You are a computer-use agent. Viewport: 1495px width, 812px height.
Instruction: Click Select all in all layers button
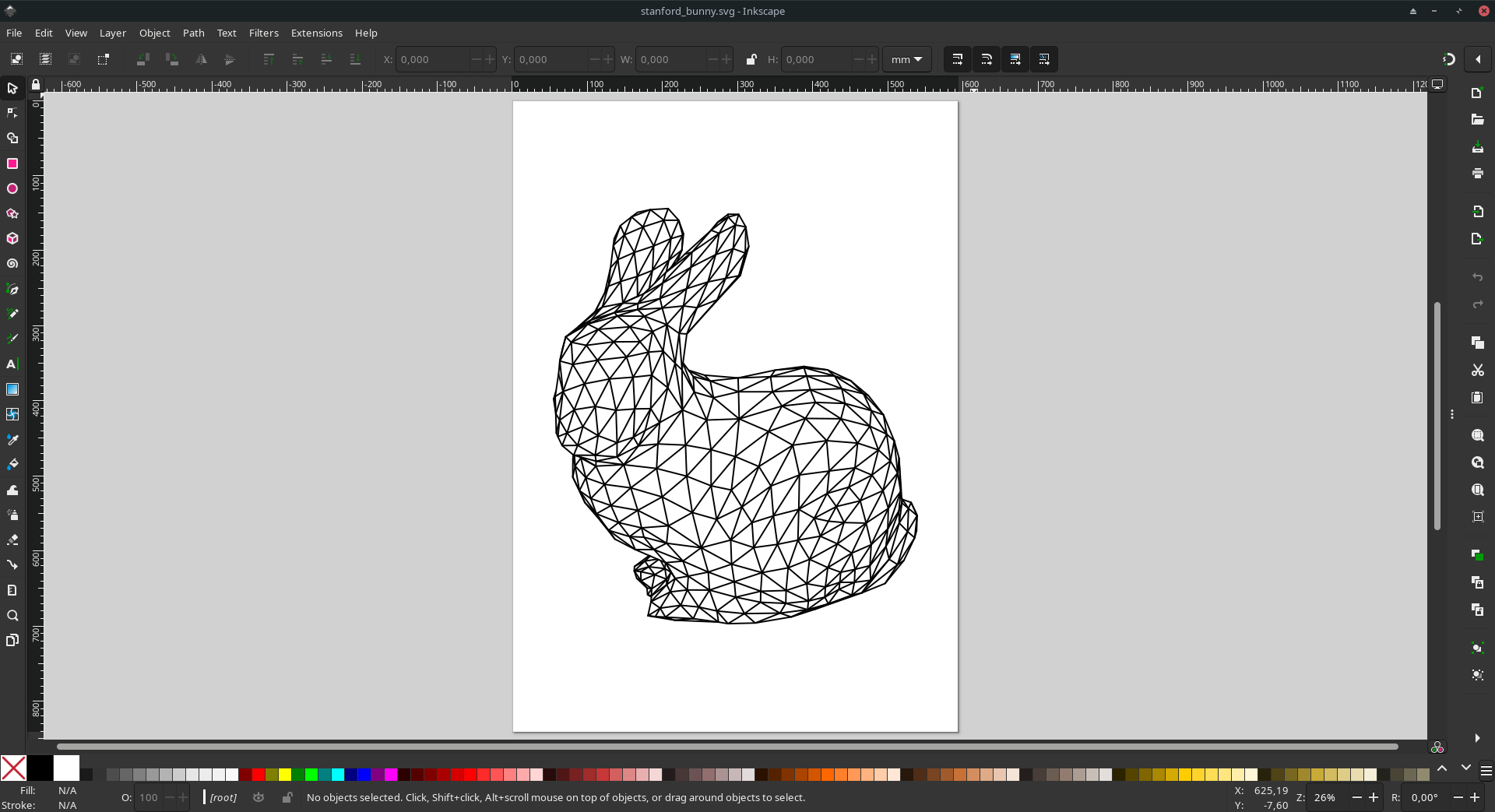point(45,59)
